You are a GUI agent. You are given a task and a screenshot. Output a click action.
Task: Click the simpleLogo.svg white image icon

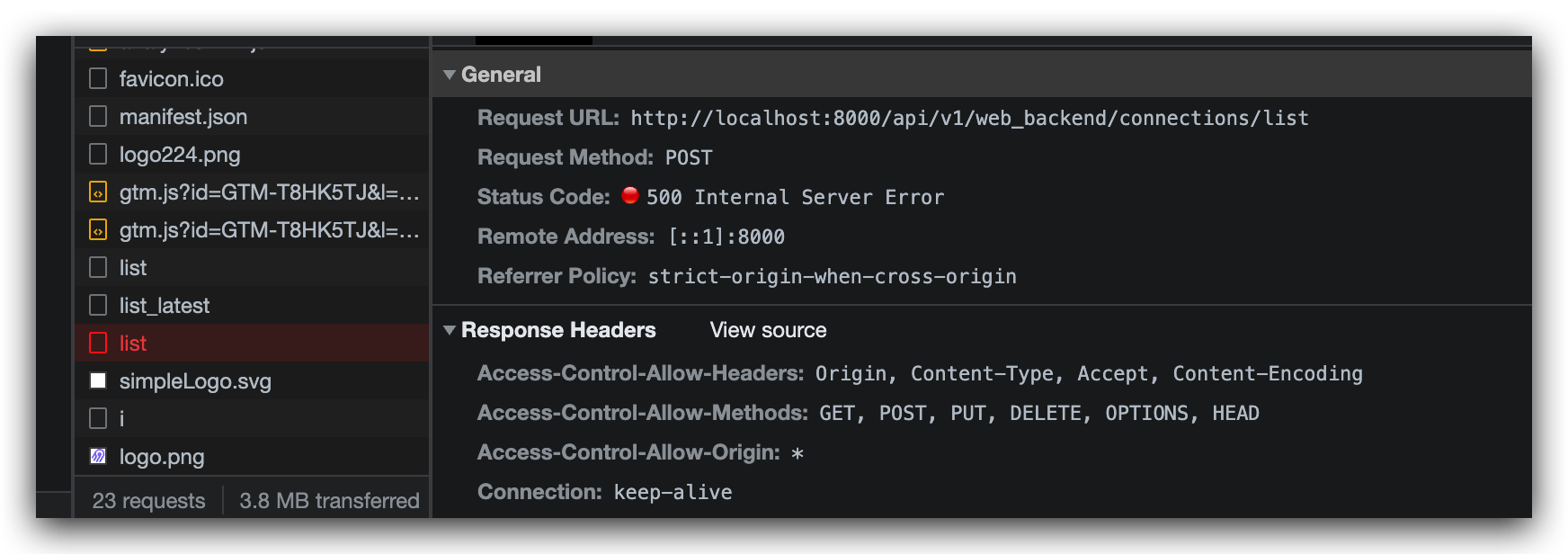tap(98, 381)
